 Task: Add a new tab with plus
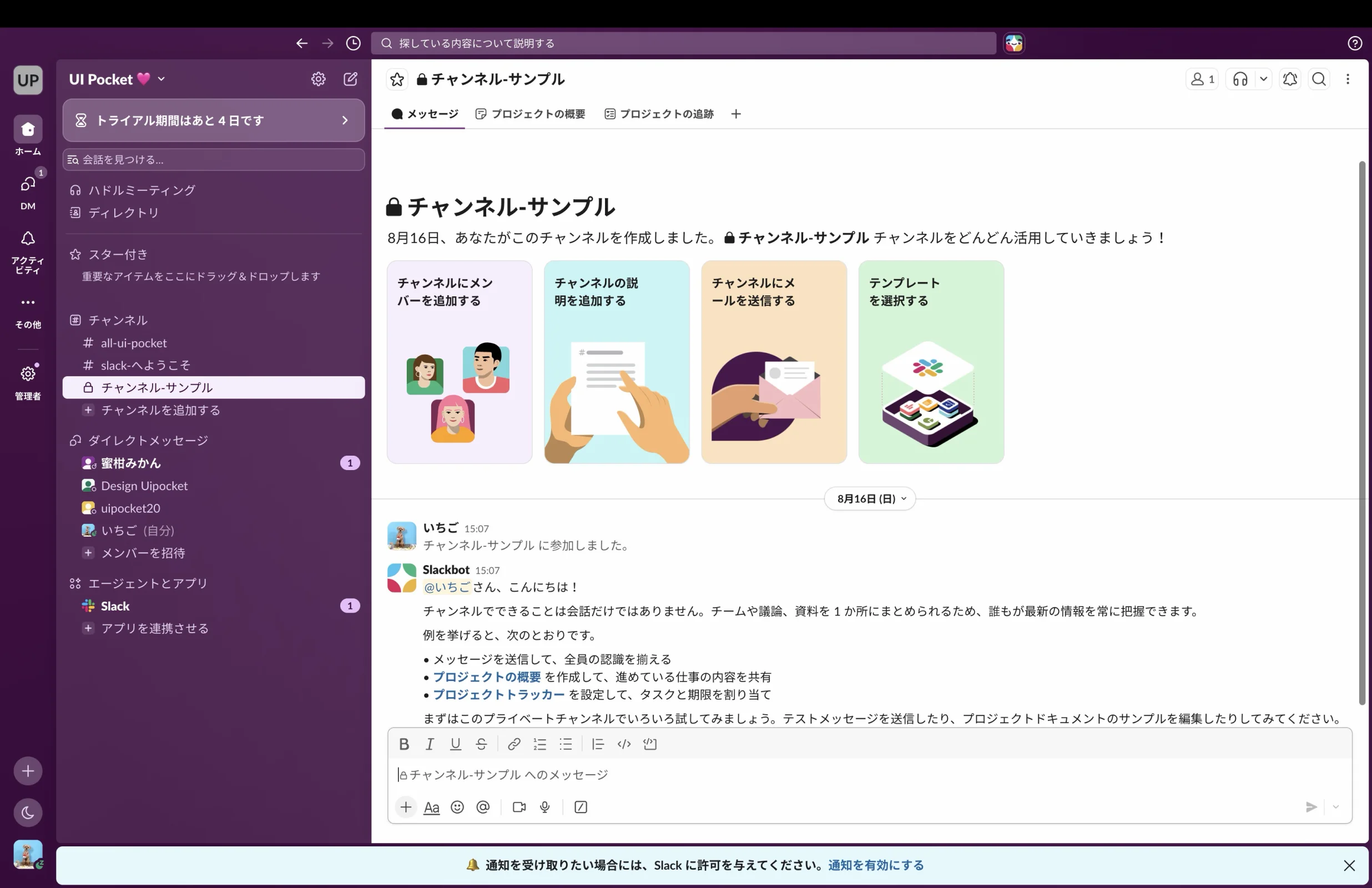coord(735,114)
